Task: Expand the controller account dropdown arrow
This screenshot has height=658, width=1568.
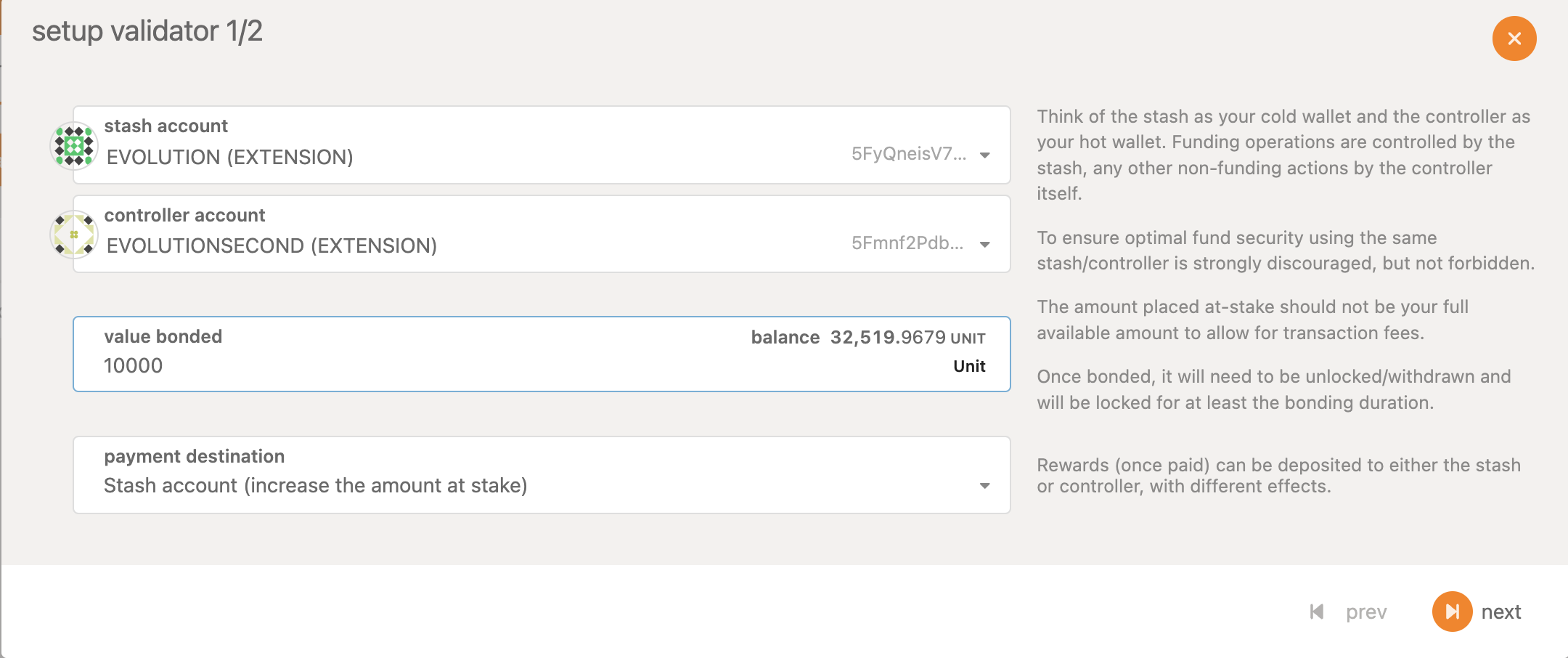Action: point(985,244)
